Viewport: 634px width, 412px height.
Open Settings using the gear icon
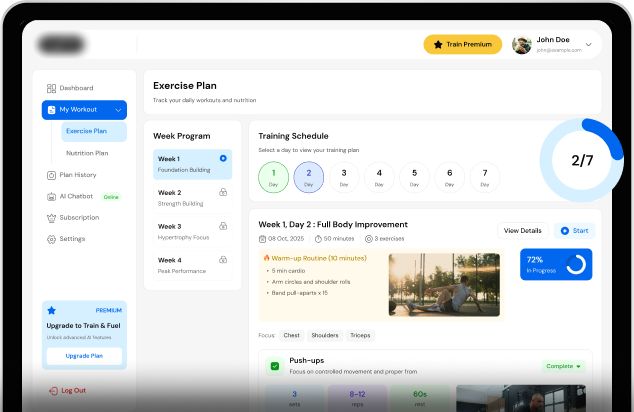51,239
